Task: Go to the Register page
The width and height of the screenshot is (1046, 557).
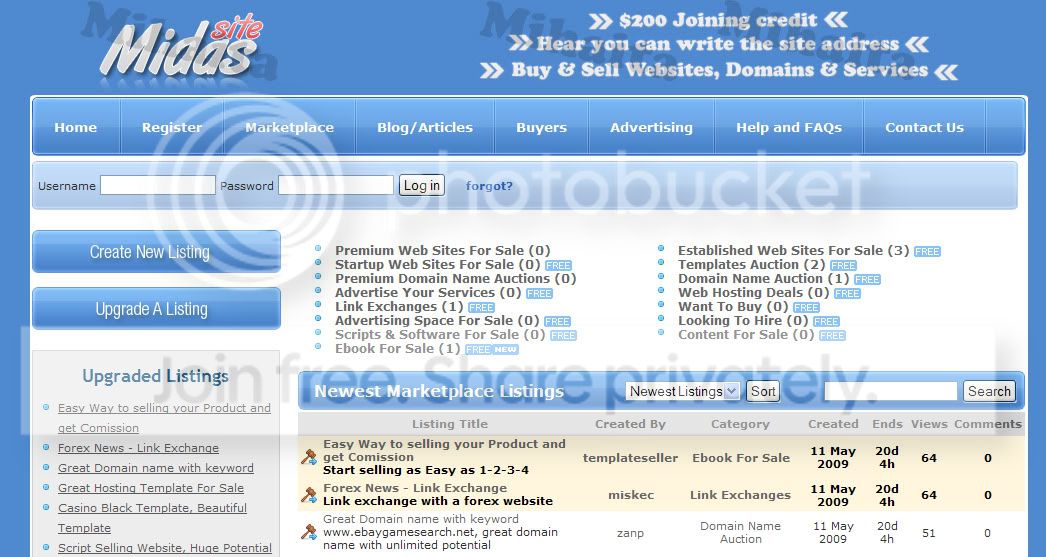Action: point(171,127)
